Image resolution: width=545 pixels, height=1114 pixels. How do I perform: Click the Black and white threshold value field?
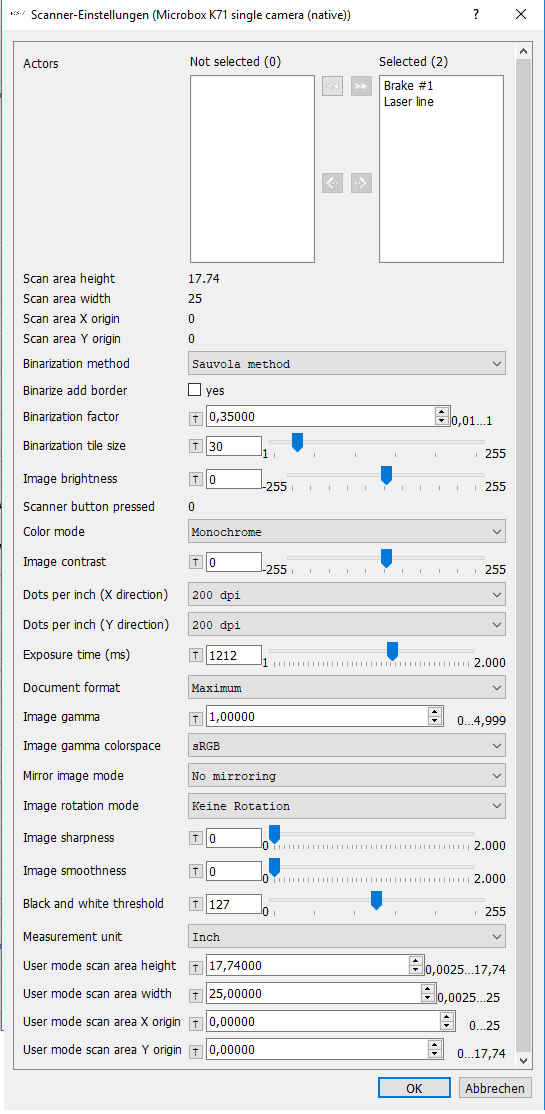(234, 904)
